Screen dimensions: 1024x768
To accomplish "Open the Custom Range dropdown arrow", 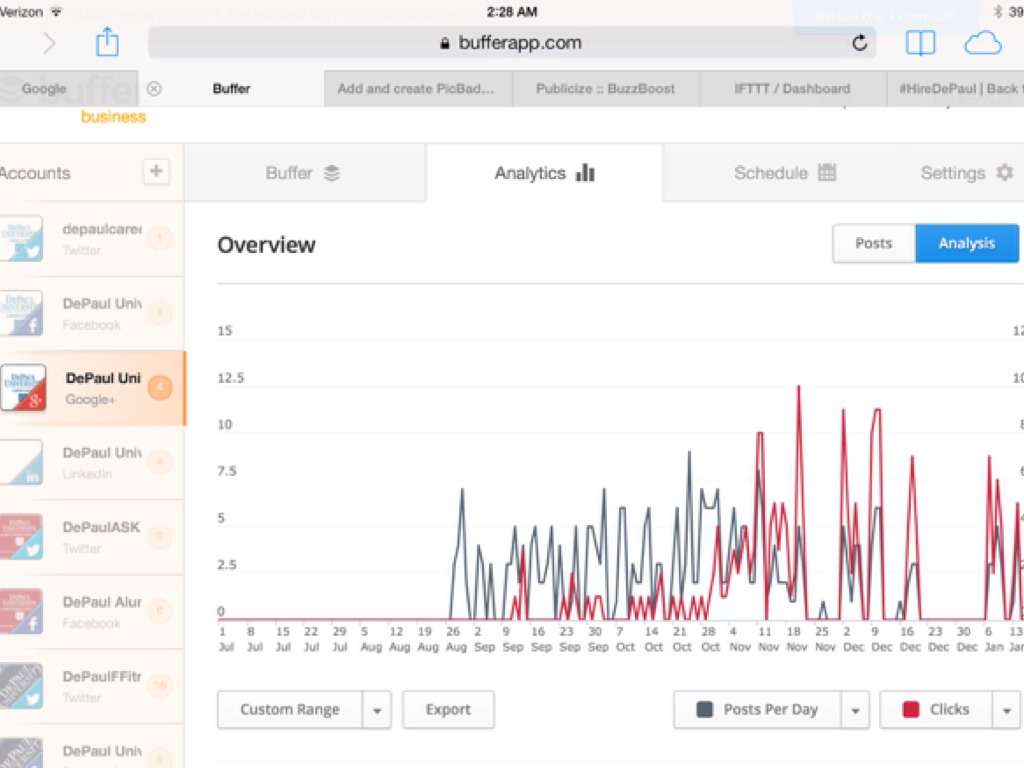I will click(x=377, y=710).
